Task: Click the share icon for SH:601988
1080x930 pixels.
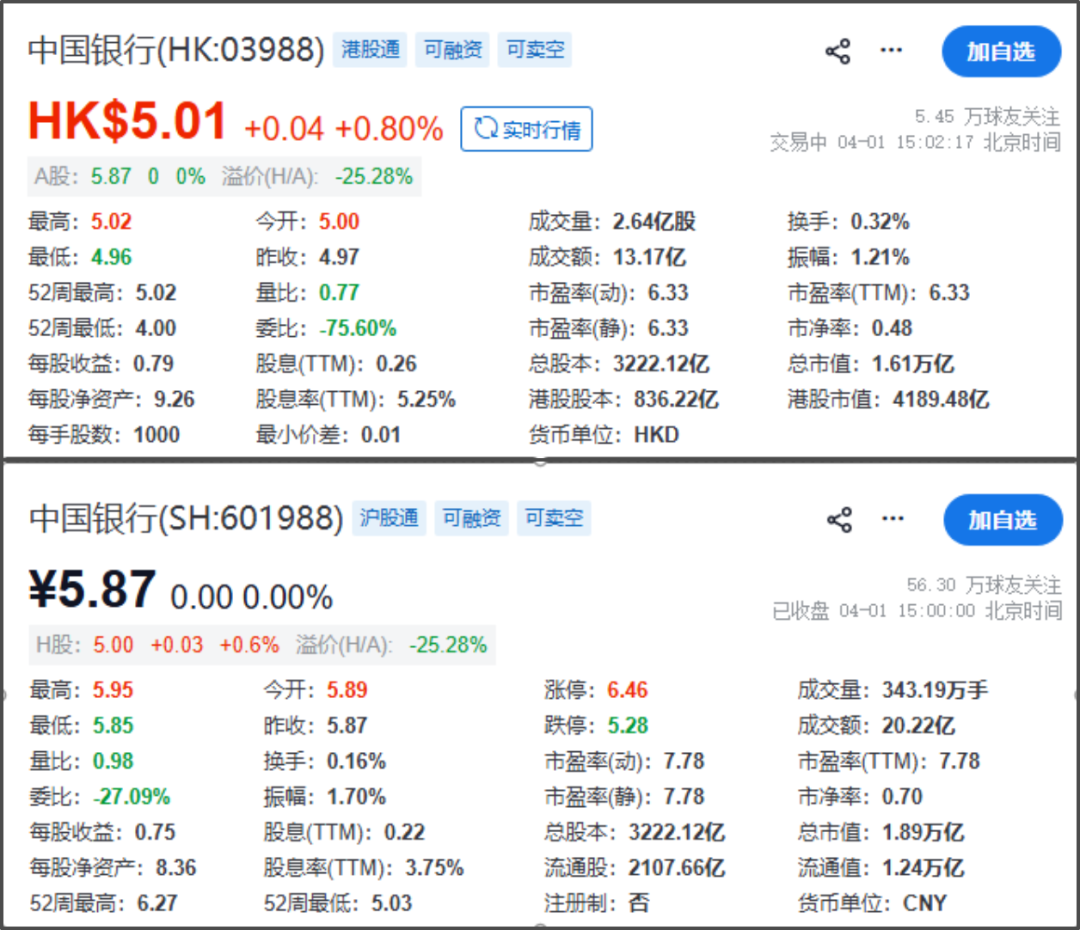Action: [840, 520]
